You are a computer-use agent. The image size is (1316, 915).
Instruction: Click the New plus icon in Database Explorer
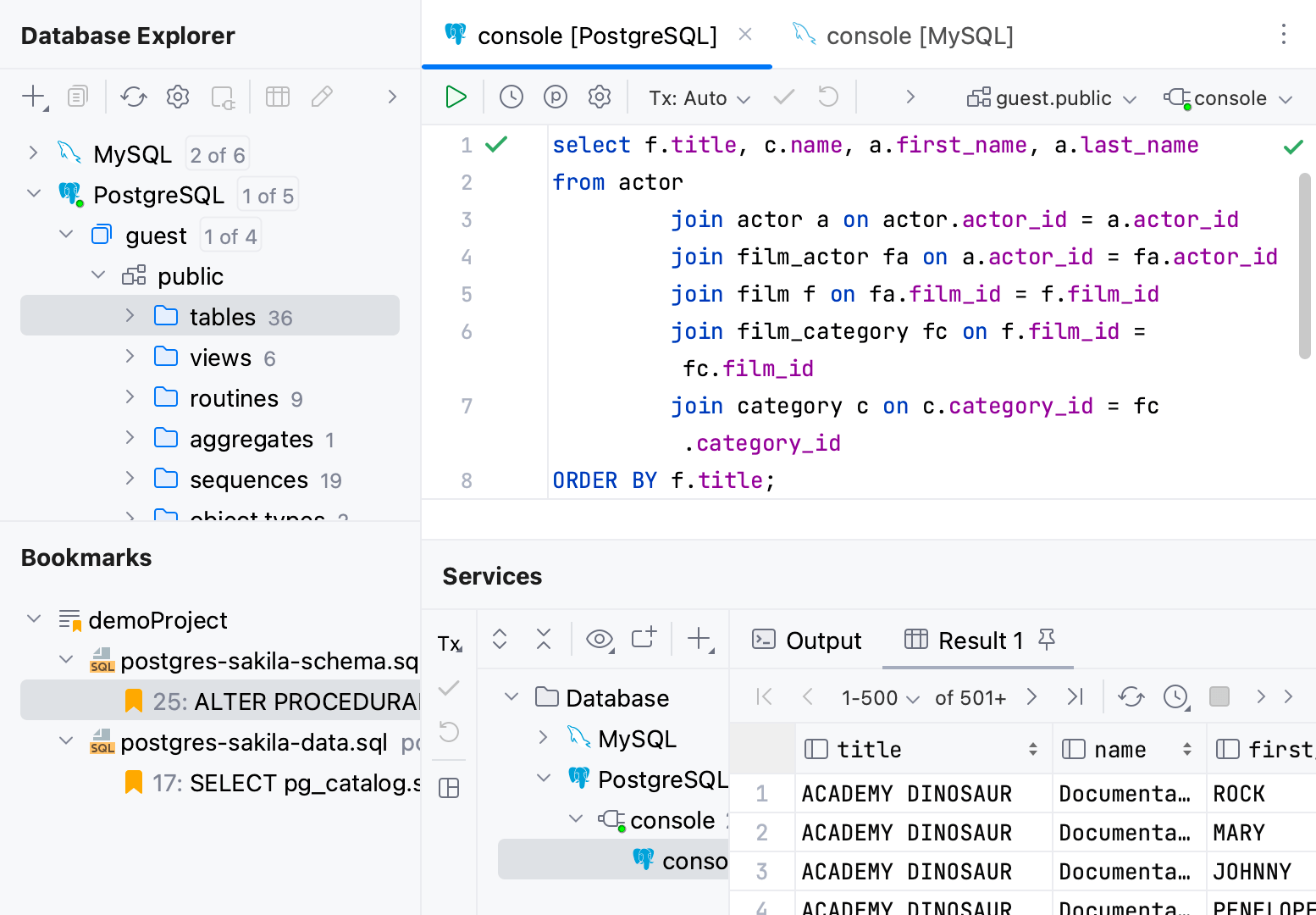pos(34,97)
